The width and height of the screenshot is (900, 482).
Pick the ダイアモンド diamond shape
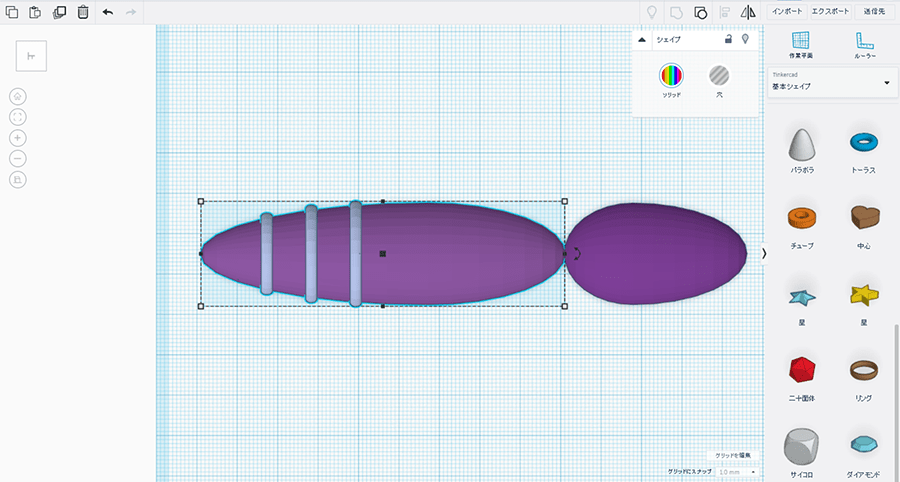pos(864,444)
